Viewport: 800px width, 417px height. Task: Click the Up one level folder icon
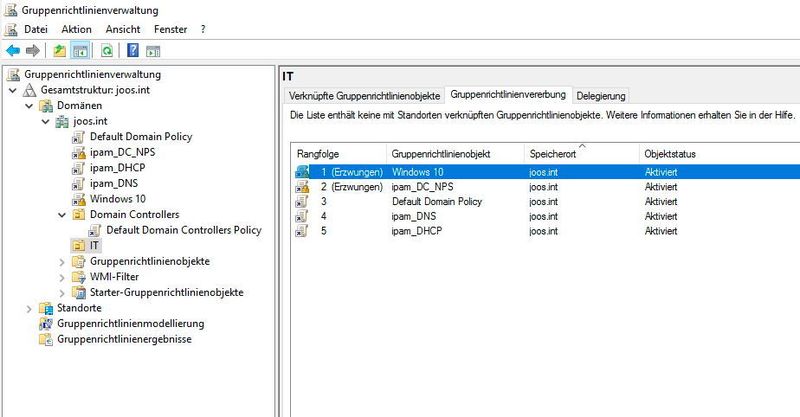(x=60, y=51)
